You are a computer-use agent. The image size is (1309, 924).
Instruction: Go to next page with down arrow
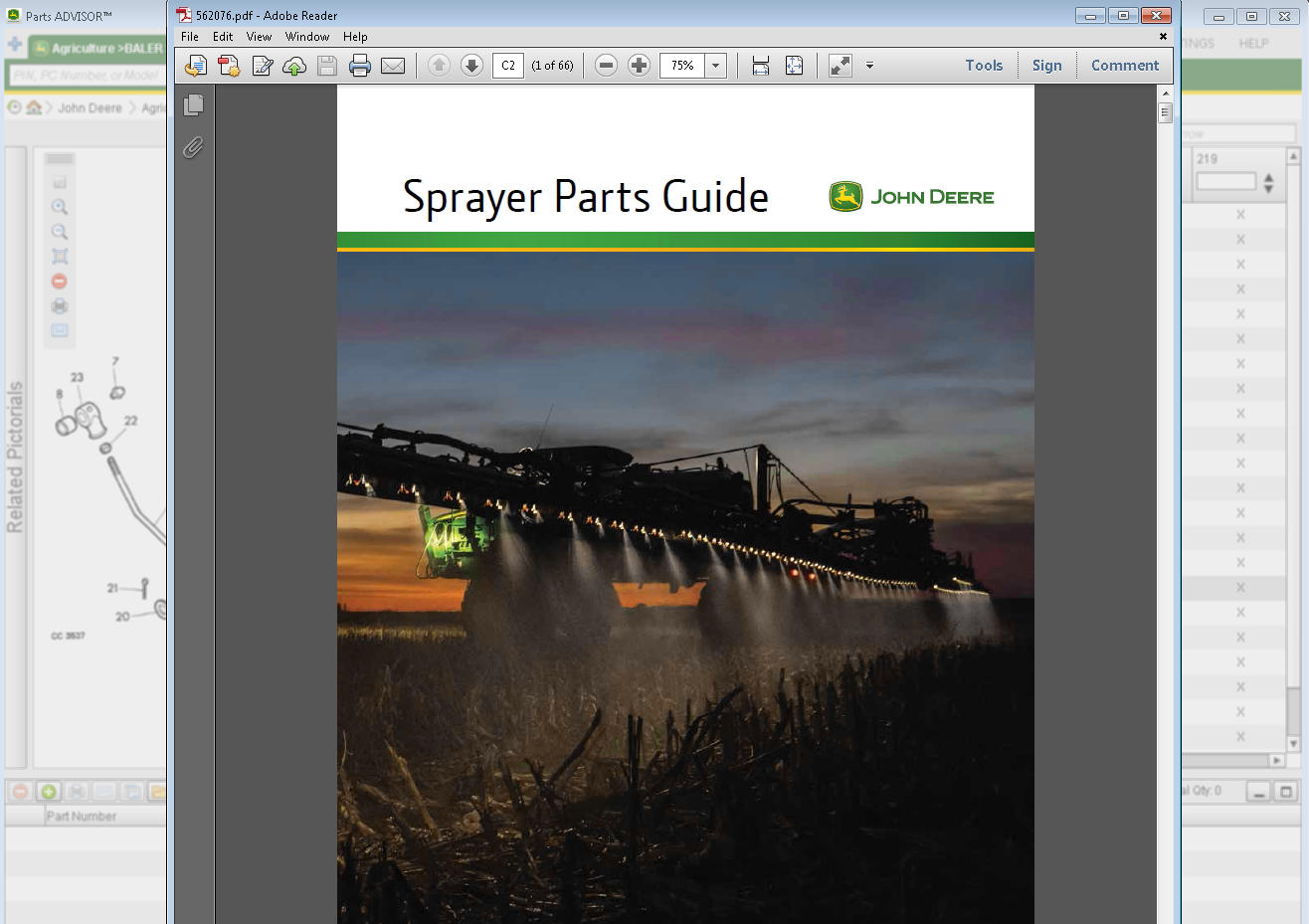coord(472,66)
